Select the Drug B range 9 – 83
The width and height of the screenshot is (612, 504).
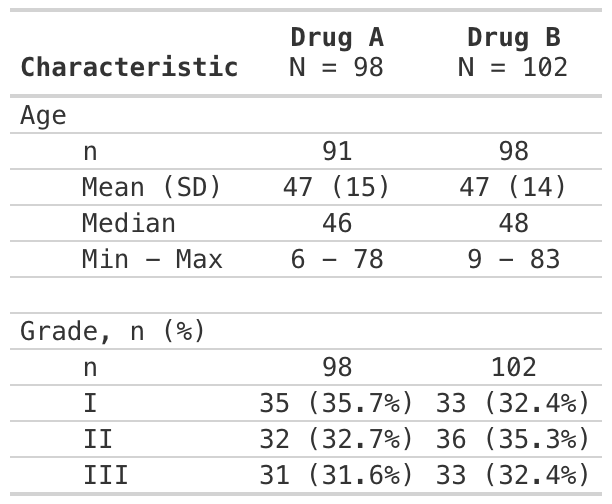click(x=513, y=259)
